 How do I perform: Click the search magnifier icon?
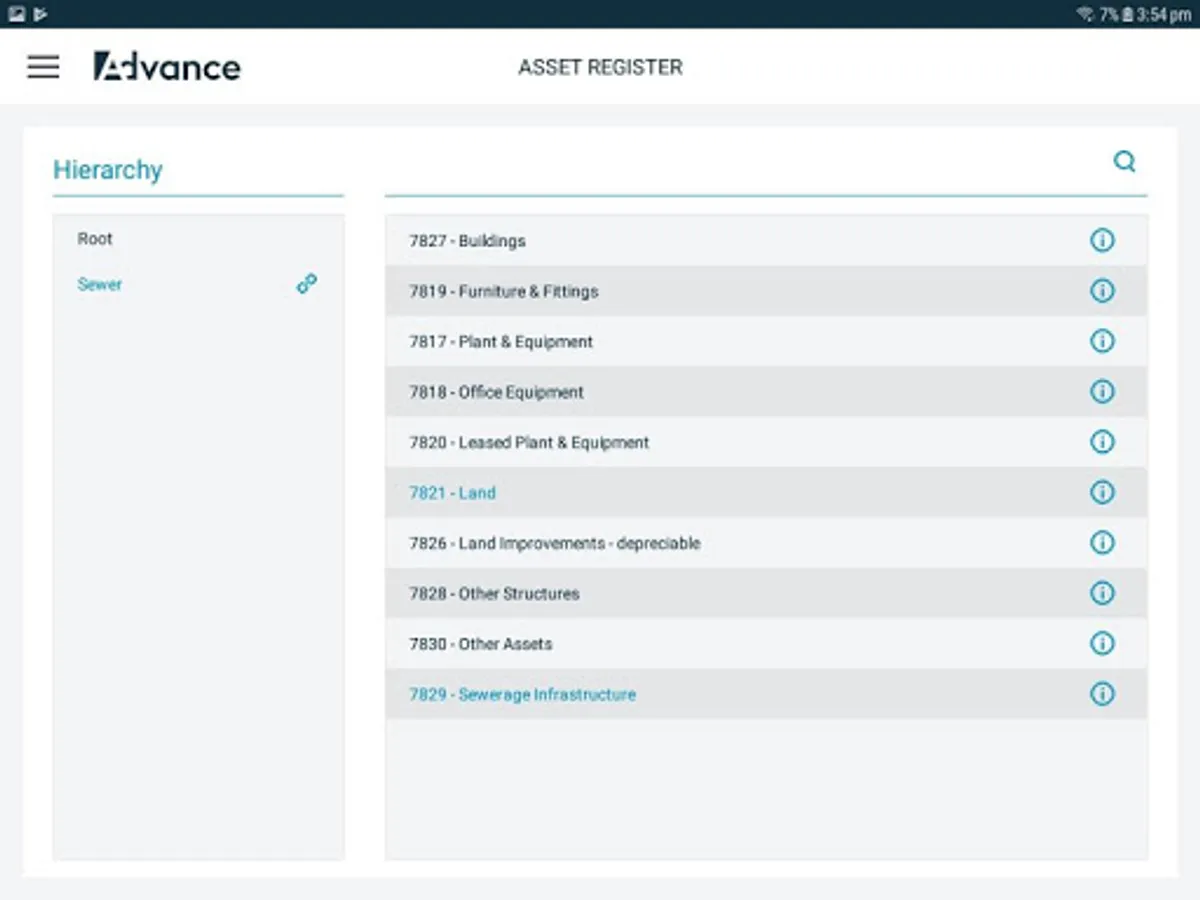(1125, 162)
